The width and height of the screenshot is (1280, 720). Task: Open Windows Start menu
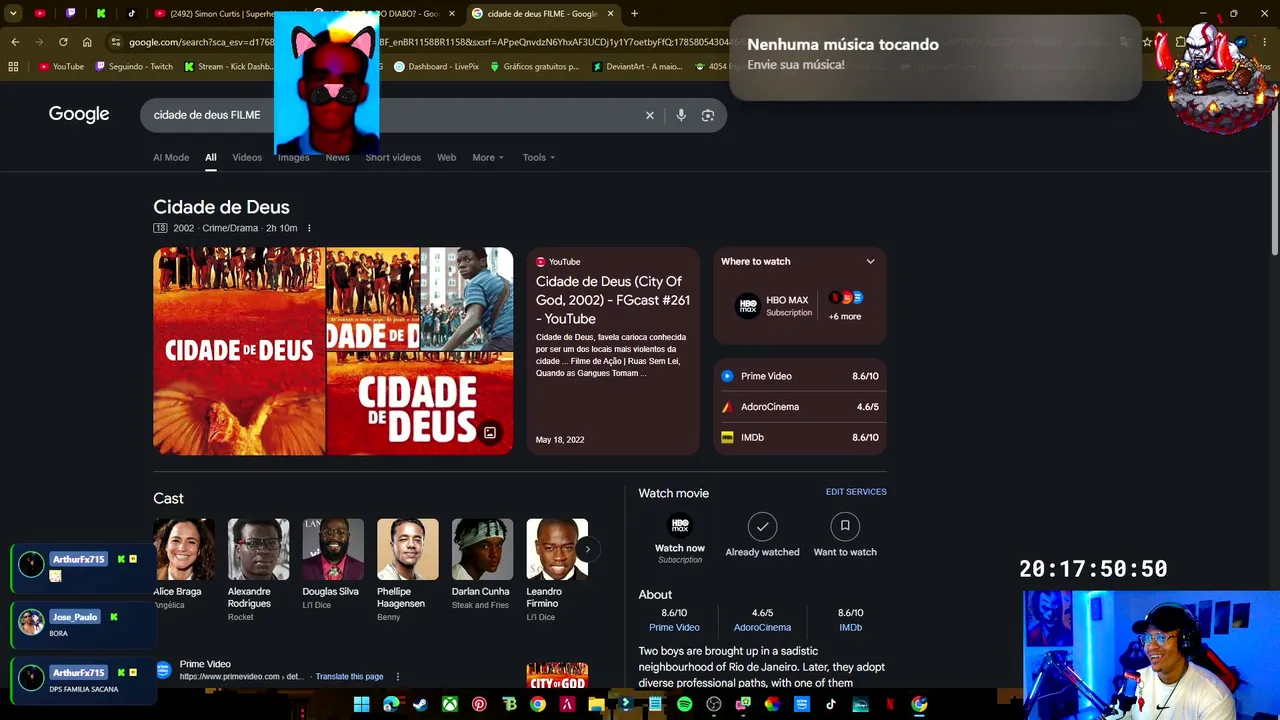coord(361,704)
